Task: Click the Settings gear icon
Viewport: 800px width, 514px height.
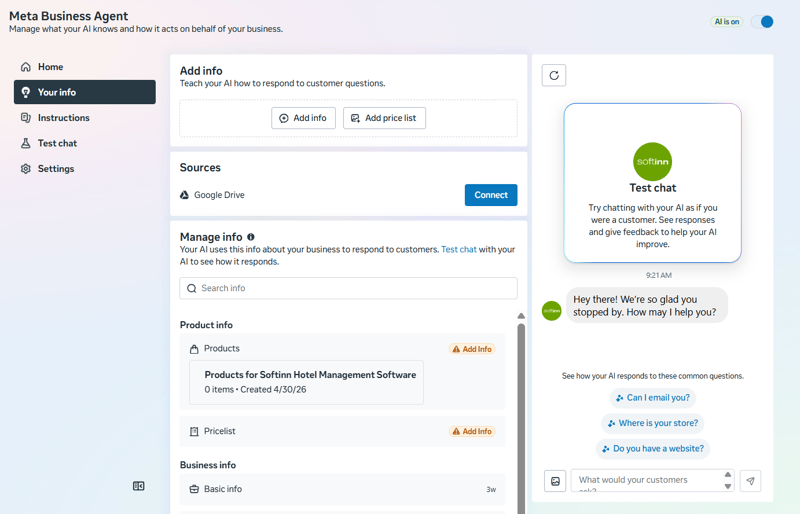Action: coord(26,169)
